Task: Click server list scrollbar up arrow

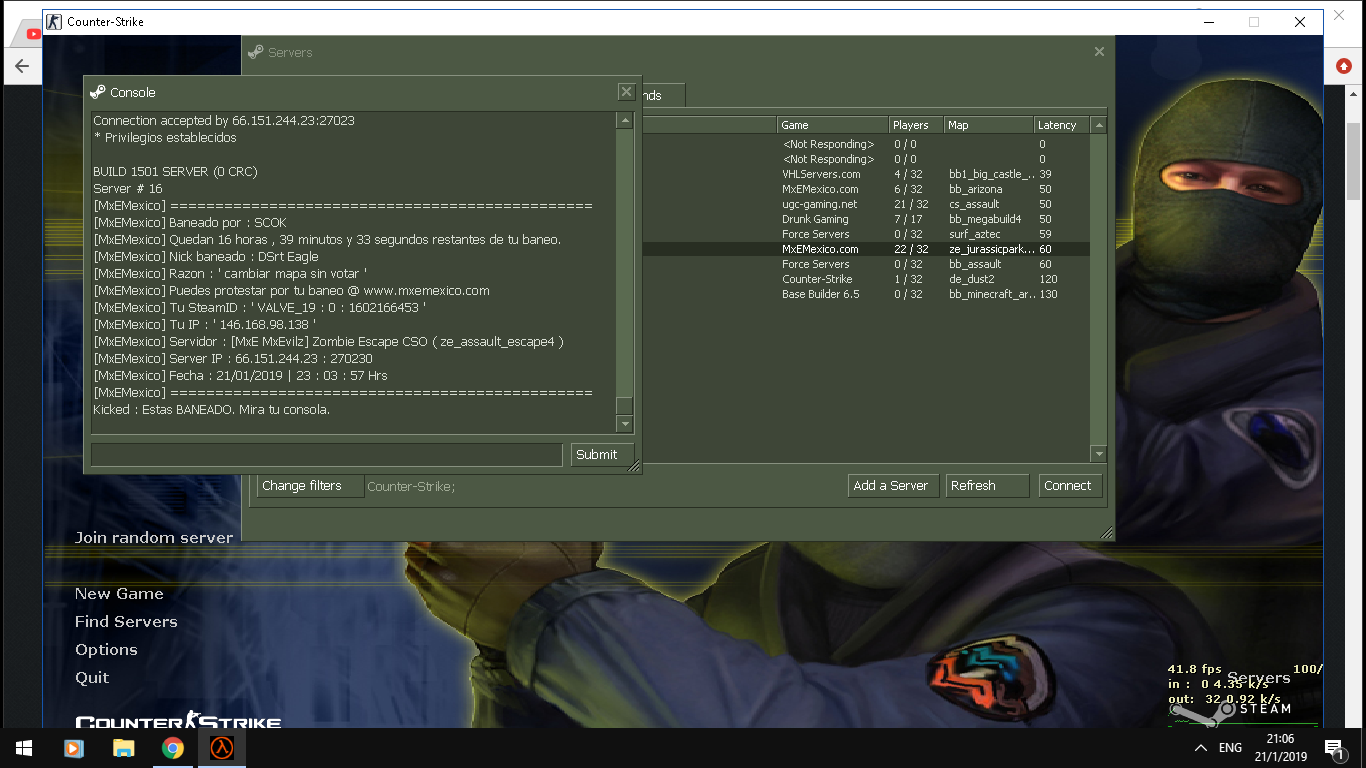Action: [x=1099, y=125]
